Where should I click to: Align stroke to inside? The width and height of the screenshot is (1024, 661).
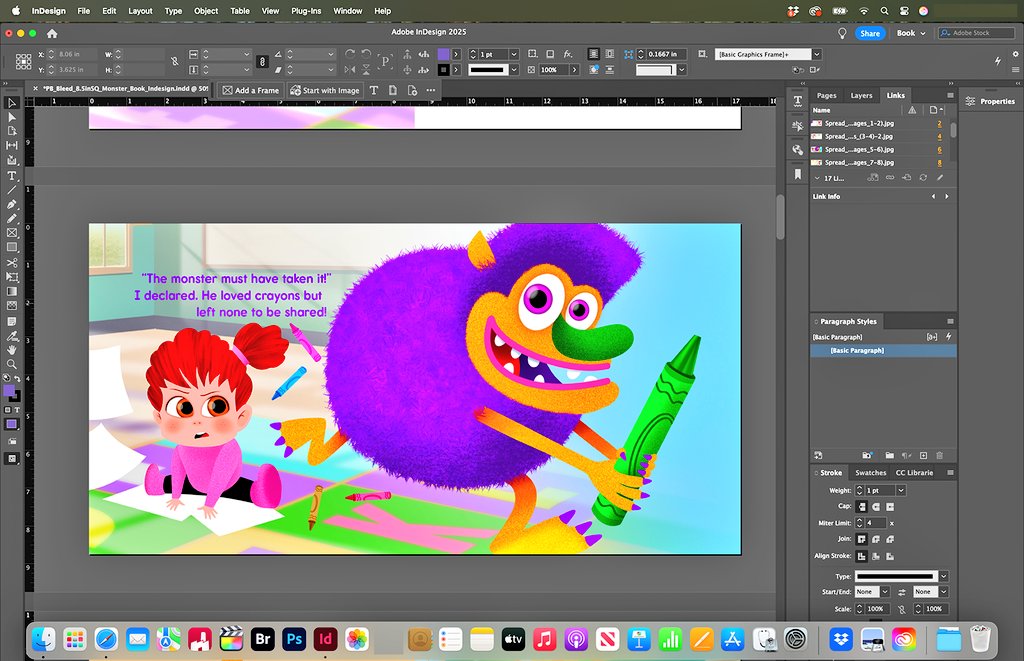click(876, 556)
